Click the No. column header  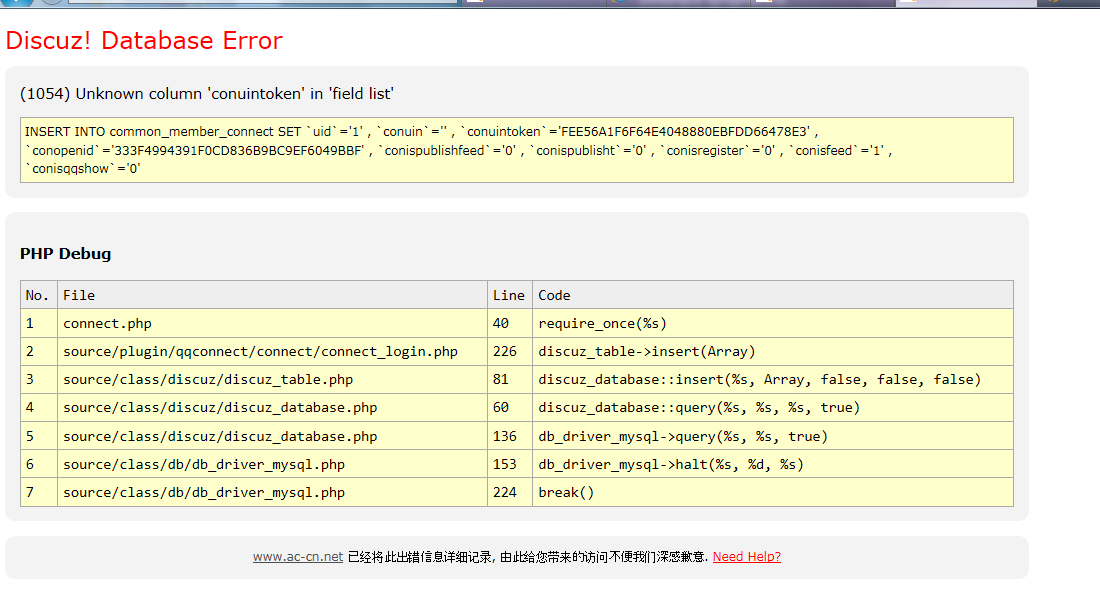pos(37,295)
